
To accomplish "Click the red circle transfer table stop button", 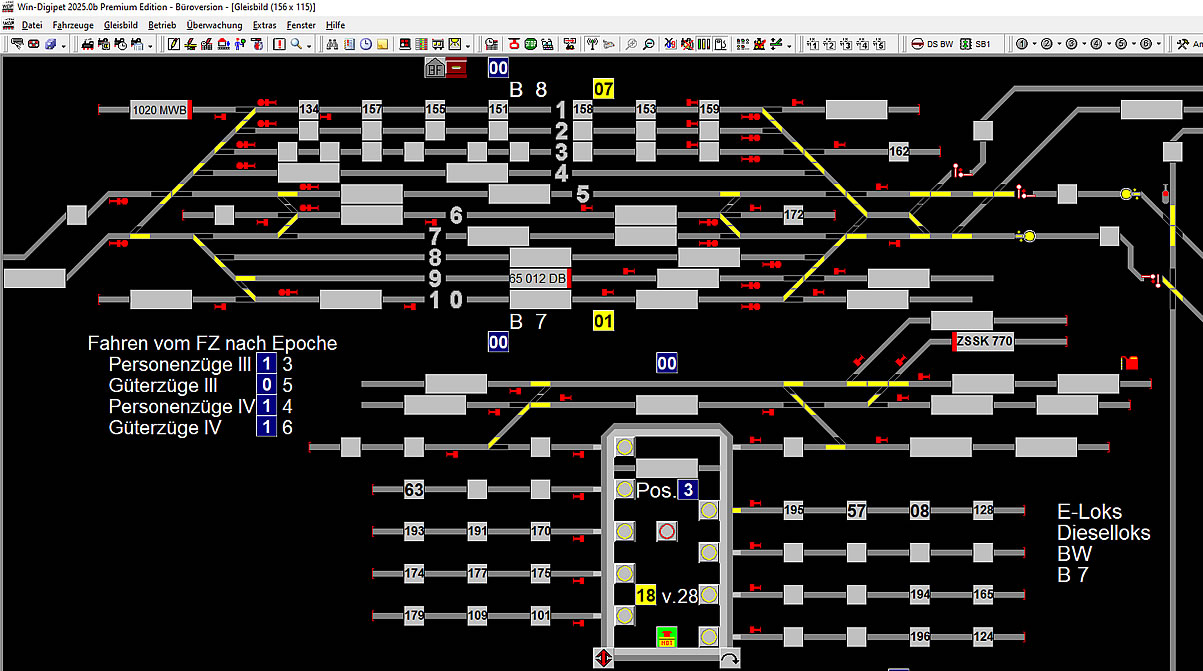I will click(x=667, y=531).
